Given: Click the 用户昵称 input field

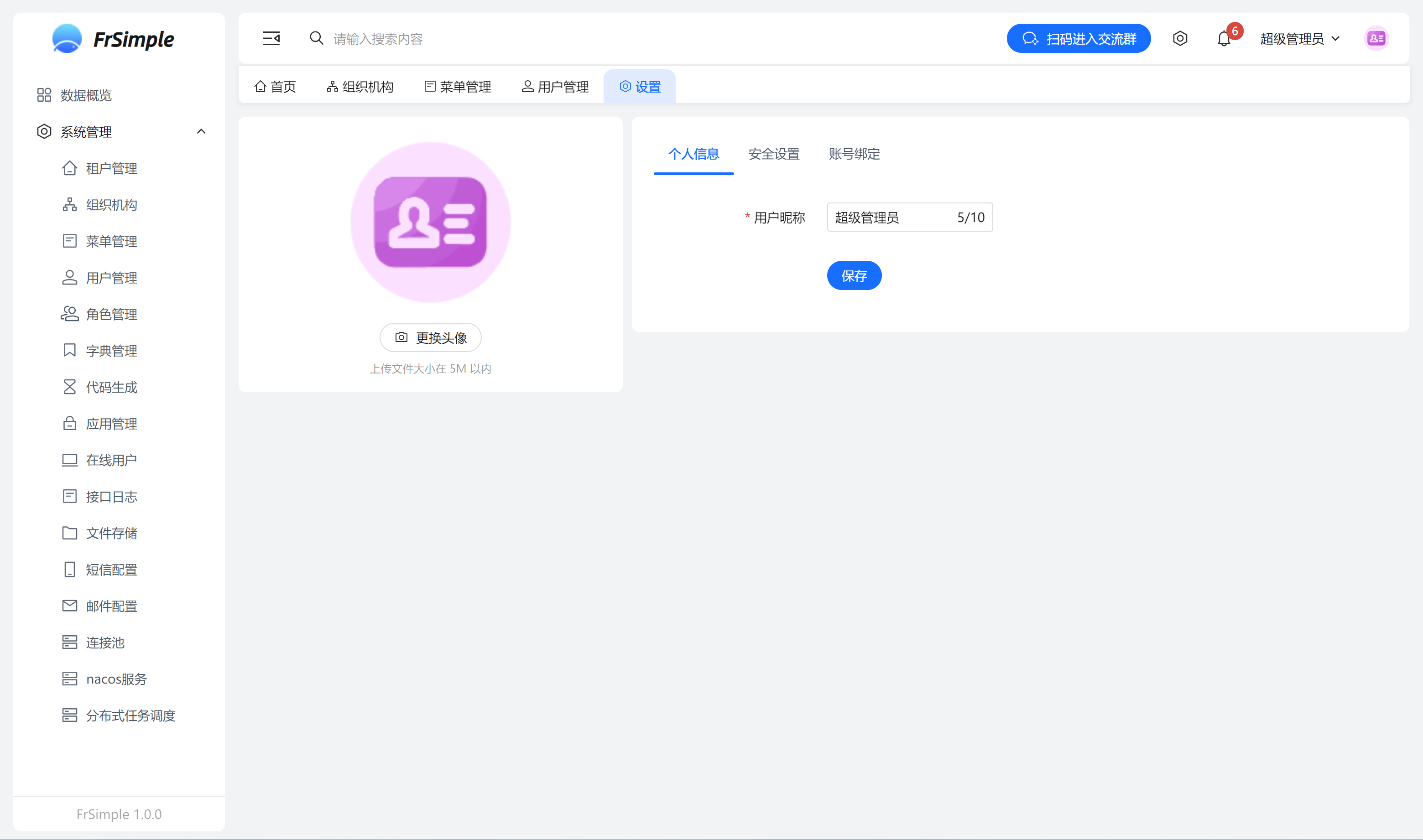Looking at the screenshot, I should pyautogui.click(x=892, y=218).
